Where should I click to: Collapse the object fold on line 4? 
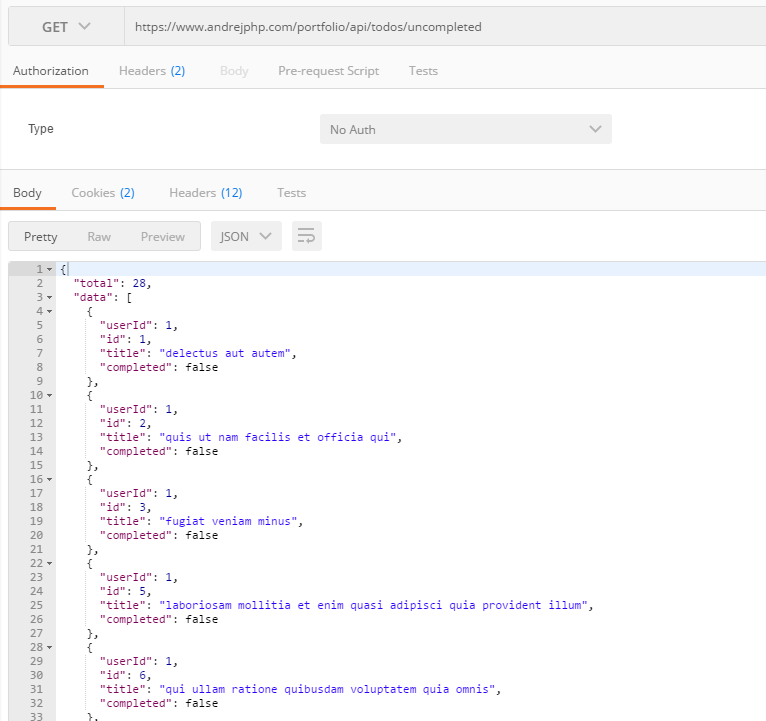(x=49, y=311)
